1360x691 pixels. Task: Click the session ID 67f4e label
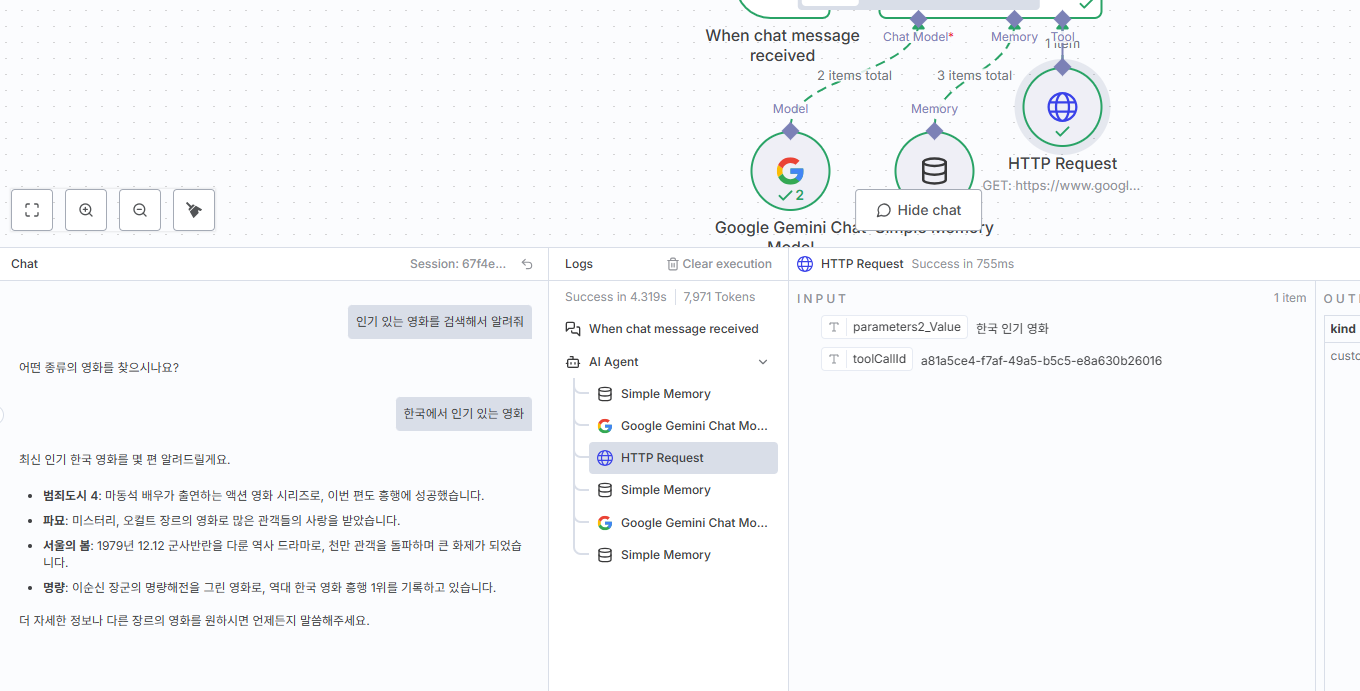(458, 264)
